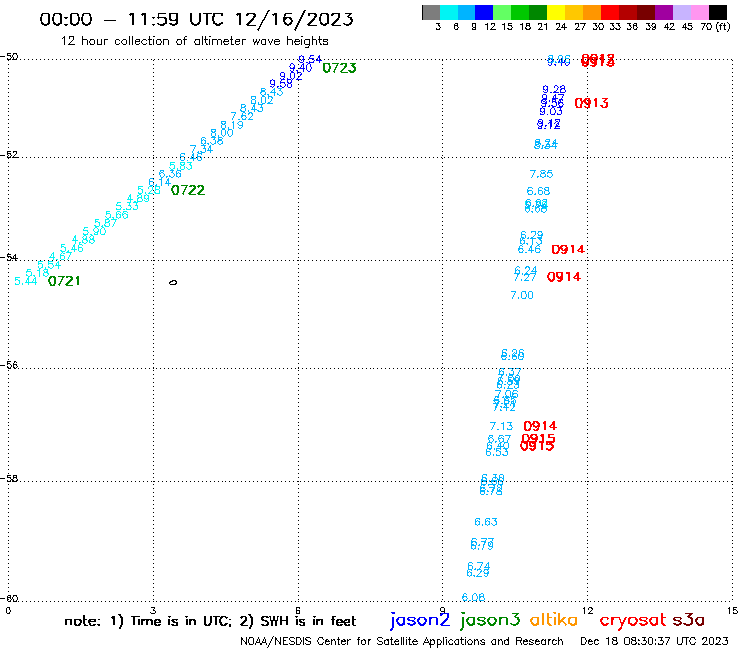Click the cyan legend swatch between 3 and 6

[x=449, y=12]
